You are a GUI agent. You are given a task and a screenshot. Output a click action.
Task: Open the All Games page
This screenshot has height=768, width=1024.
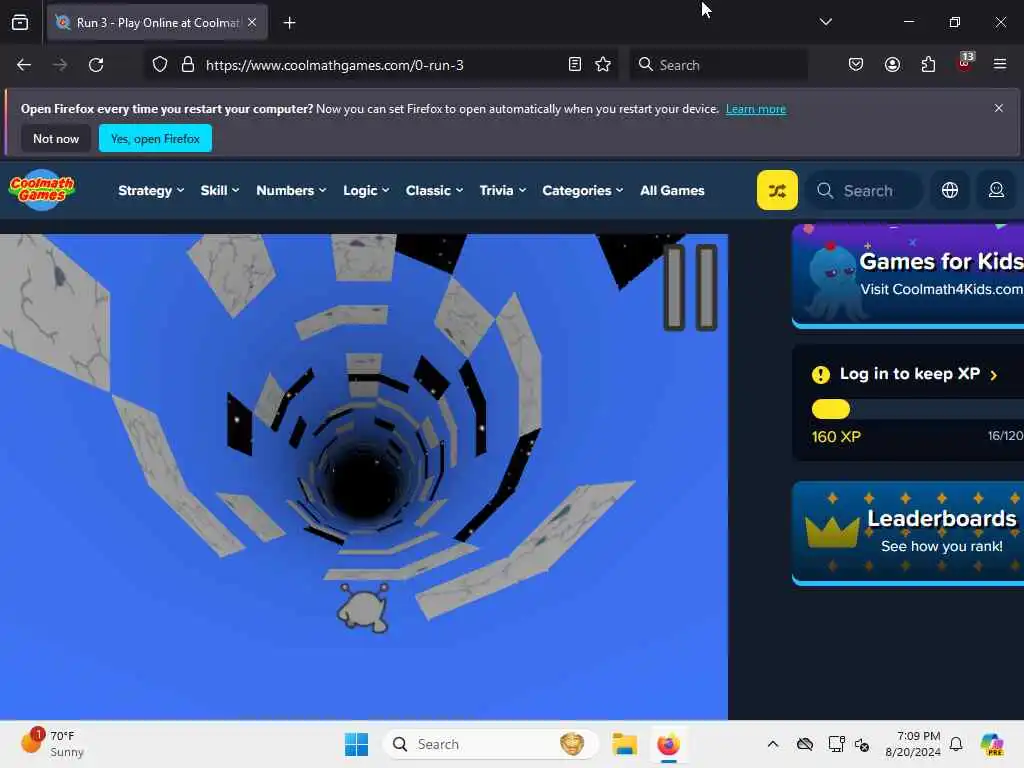[672, 190]
